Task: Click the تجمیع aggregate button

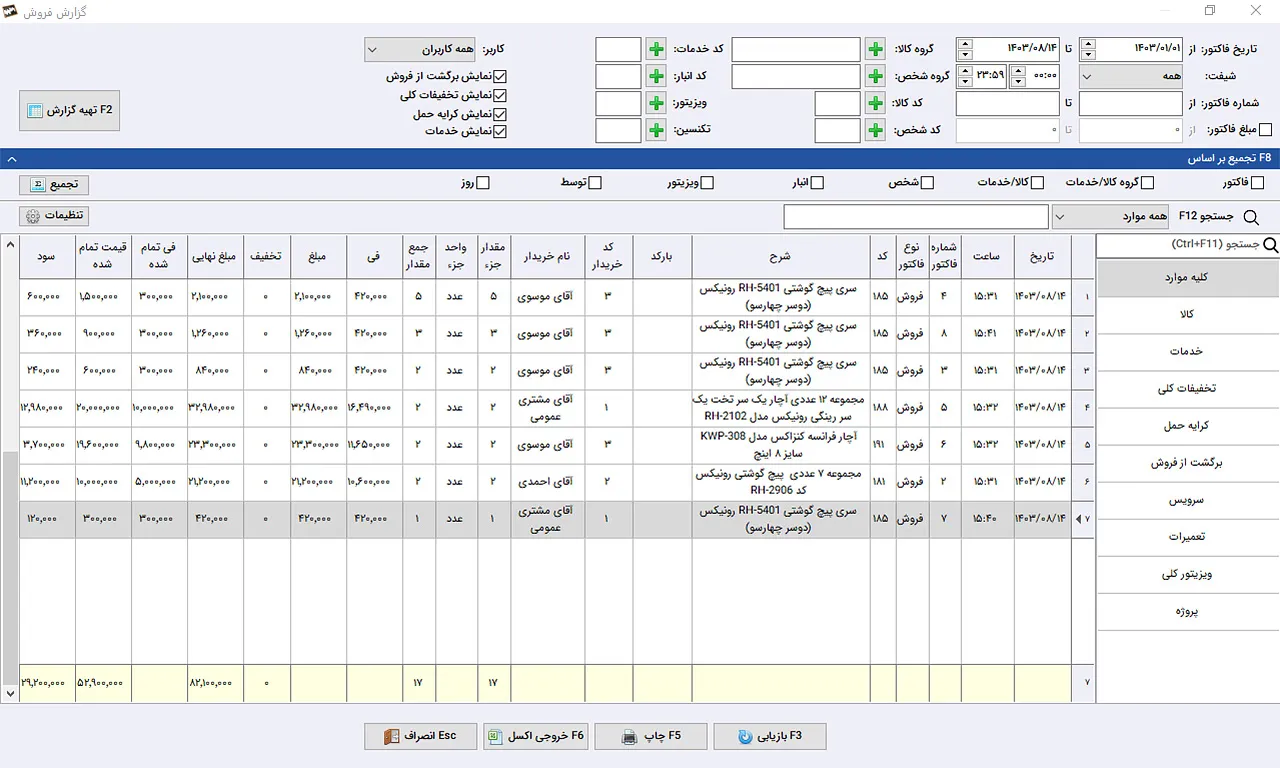Action: 54,185
